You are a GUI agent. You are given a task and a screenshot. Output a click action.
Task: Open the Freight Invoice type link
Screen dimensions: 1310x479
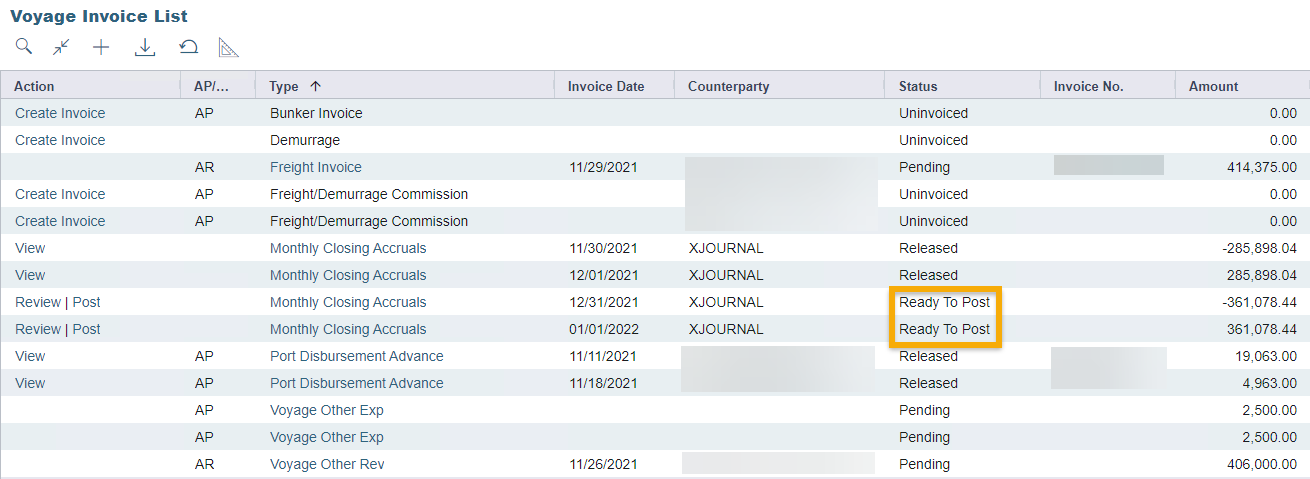click(316, 167)
